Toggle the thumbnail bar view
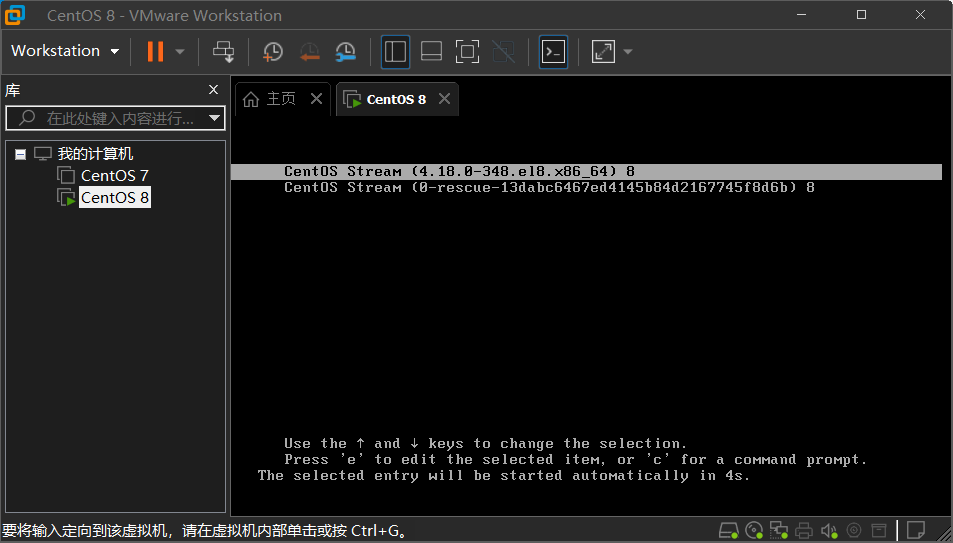 [432, 52]
